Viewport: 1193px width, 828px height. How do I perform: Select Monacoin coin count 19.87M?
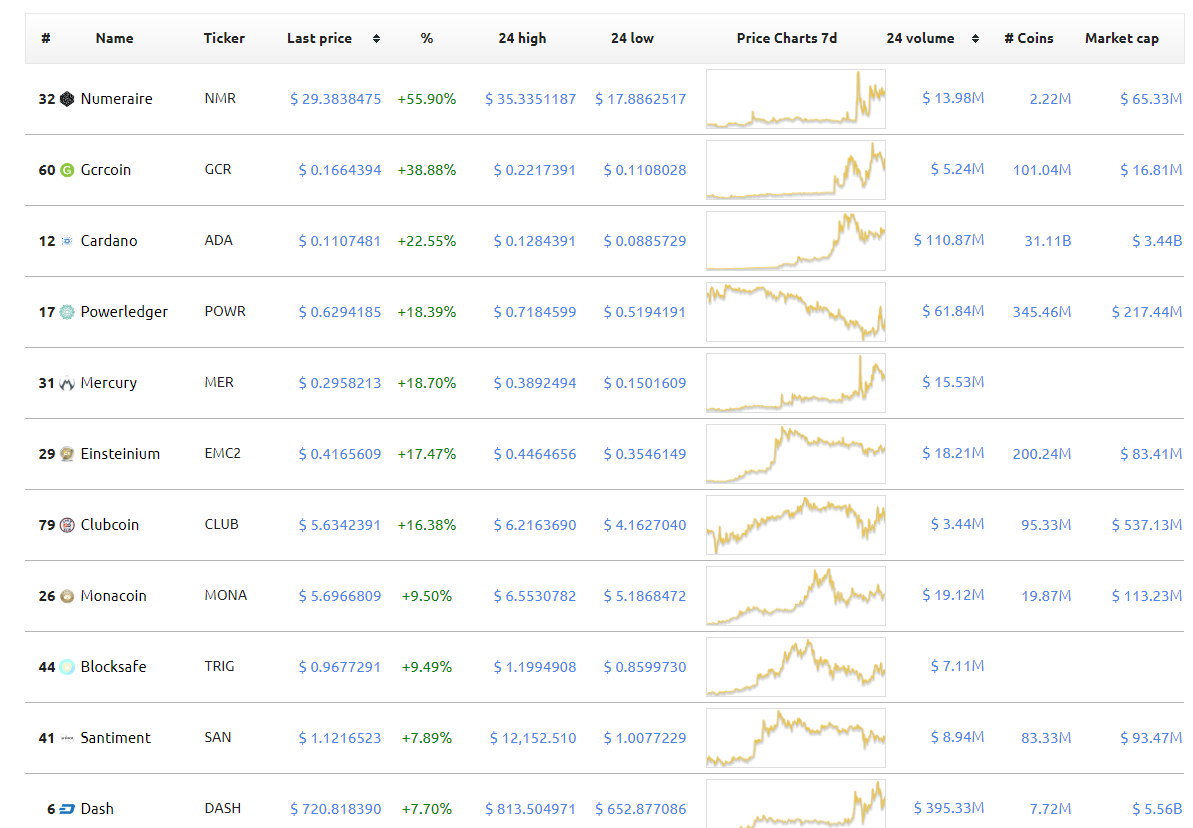point(1046,596)
